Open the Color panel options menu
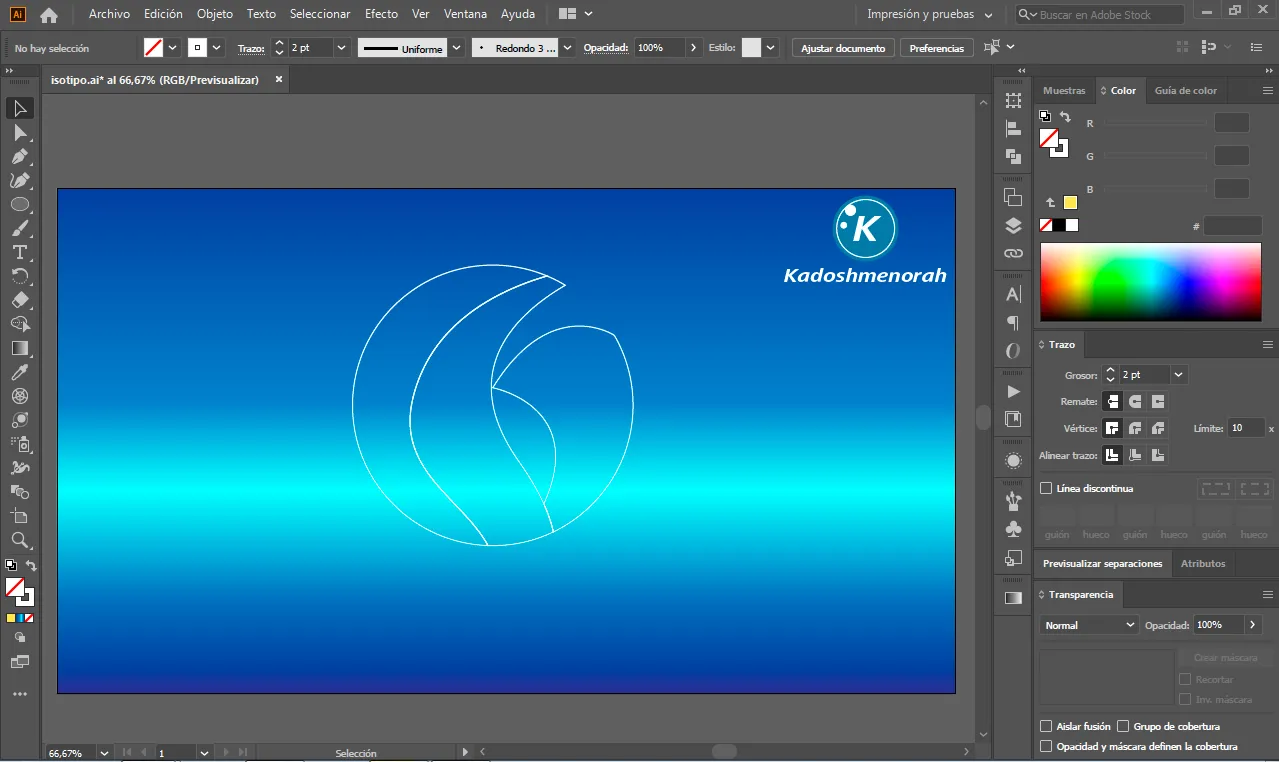 [1267, 90]
